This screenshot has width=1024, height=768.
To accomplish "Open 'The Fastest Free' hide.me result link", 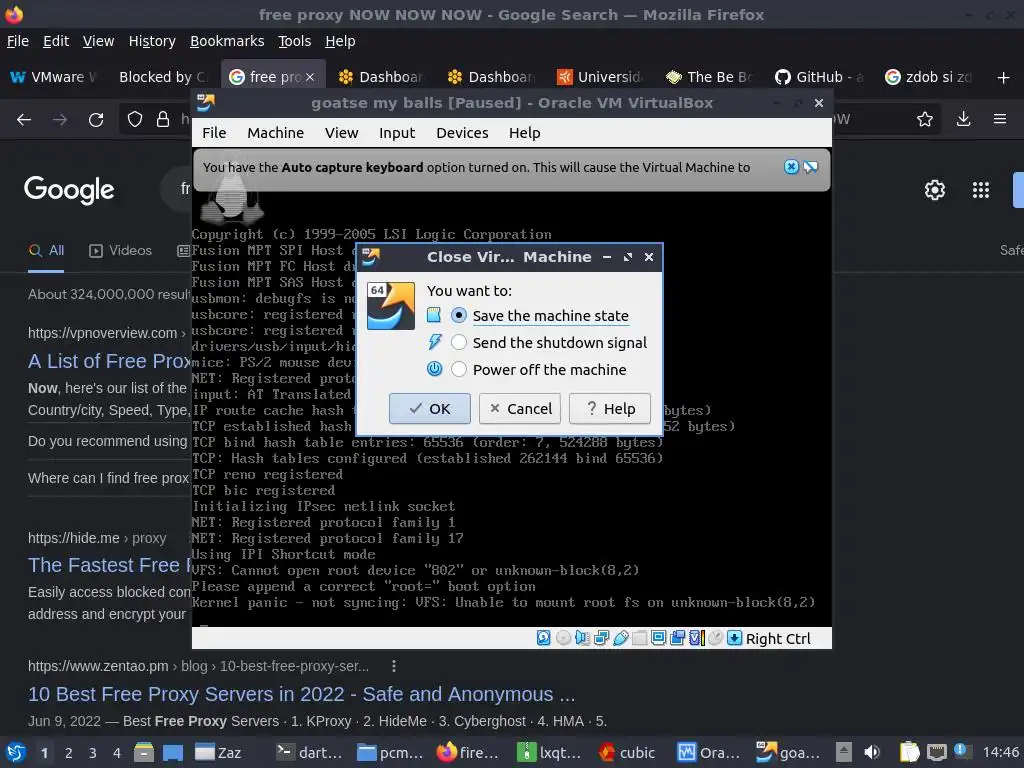I will [x=109, y=565].
